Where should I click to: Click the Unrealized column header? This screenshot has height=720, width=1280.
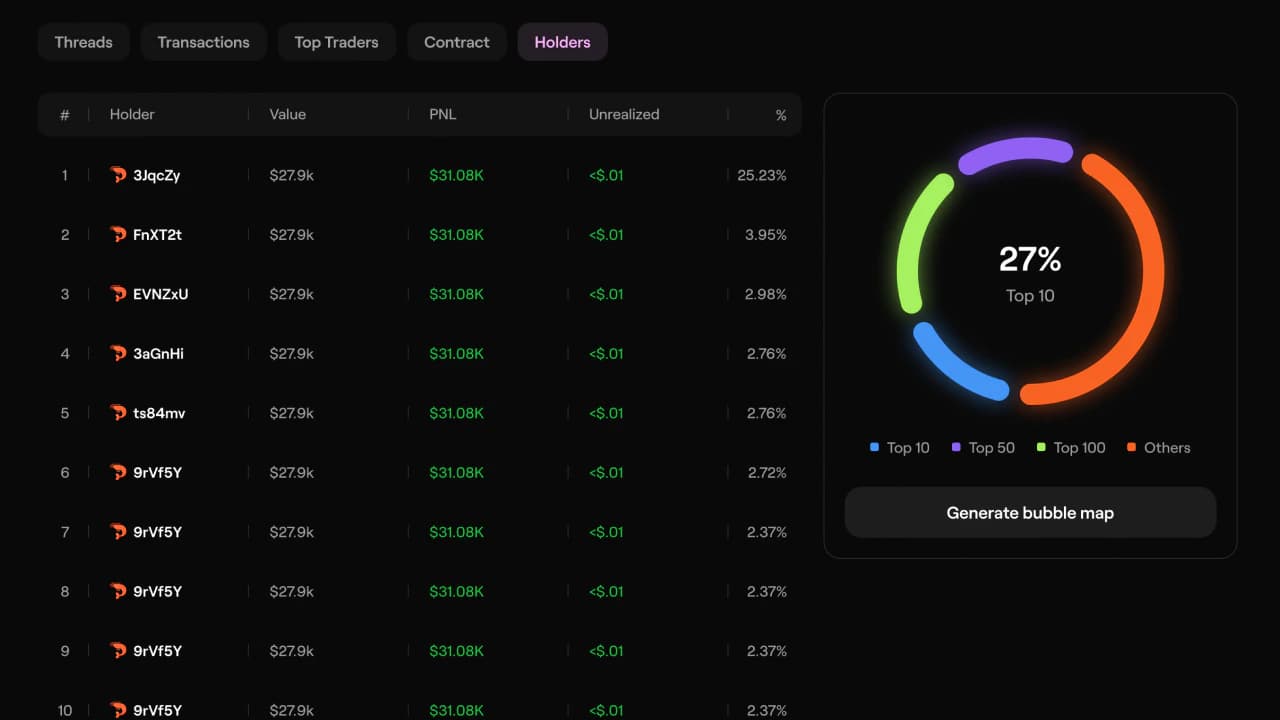coord(624,115)
